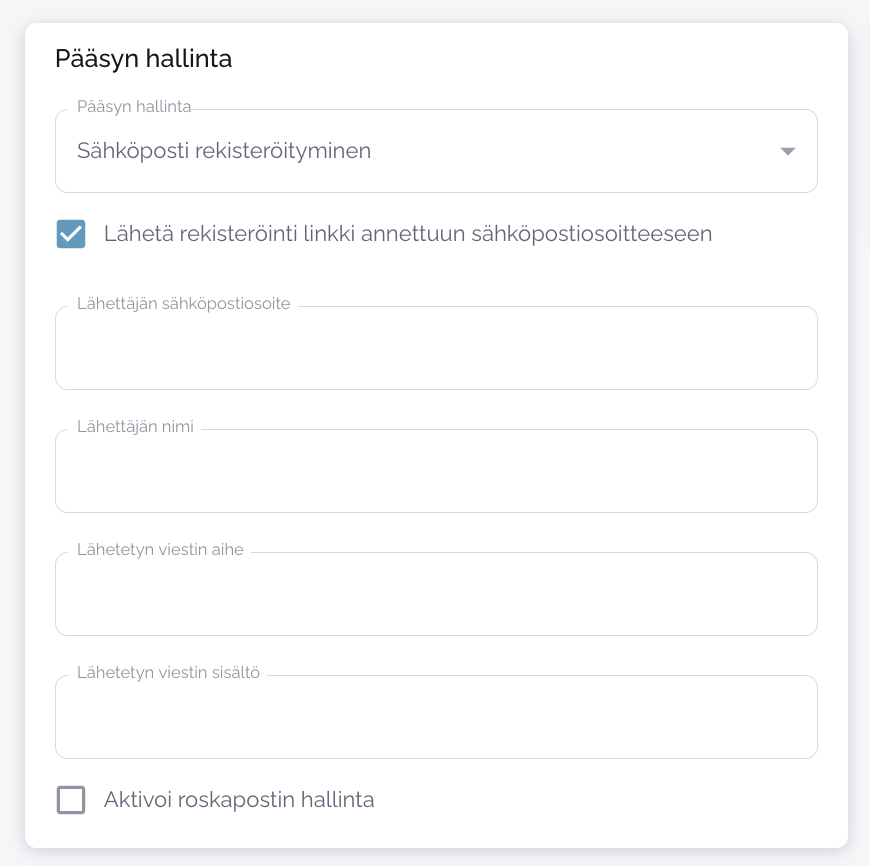The width and height of the screenshot is (870, 866).
Task: Click the white checkmark icon in the blue box
Action: 71,234
